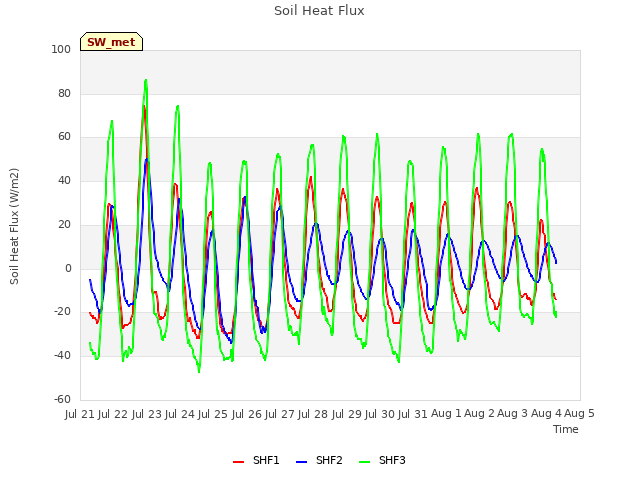Screen dimensions: 640x480
Task: Click the 80 y-axis tick label
Action: click(x=64, y=93)
